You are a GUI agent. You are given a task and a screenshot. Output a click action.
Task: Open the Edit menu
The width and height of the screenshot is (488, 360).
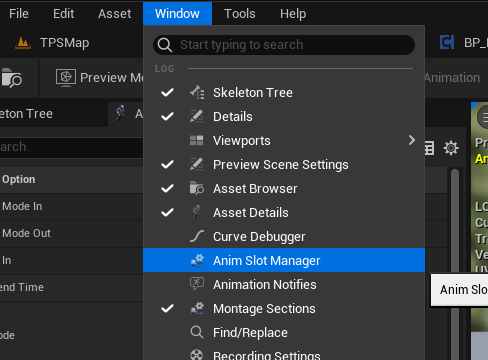64,14
